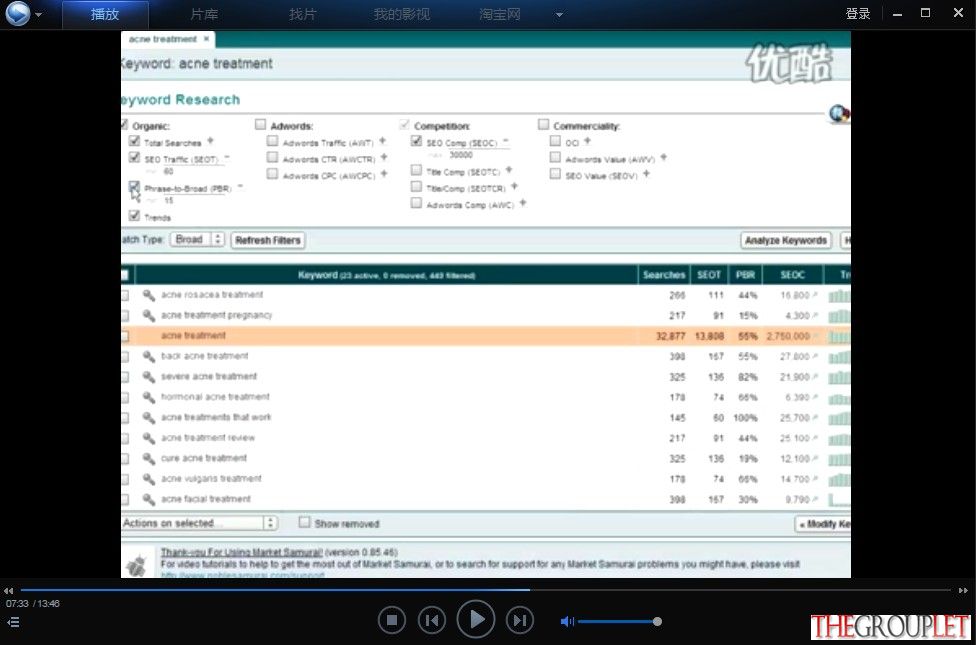Open the 我的影视 tab
This screenshot has width=976, height=645.
[401, 14]
